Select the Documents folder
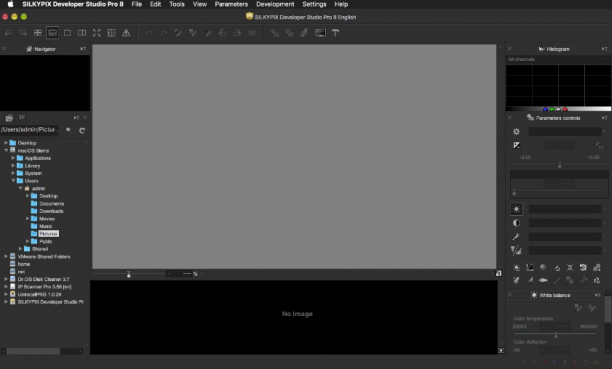This screenshot has width=612, height=369. click(x=52, y=203)
